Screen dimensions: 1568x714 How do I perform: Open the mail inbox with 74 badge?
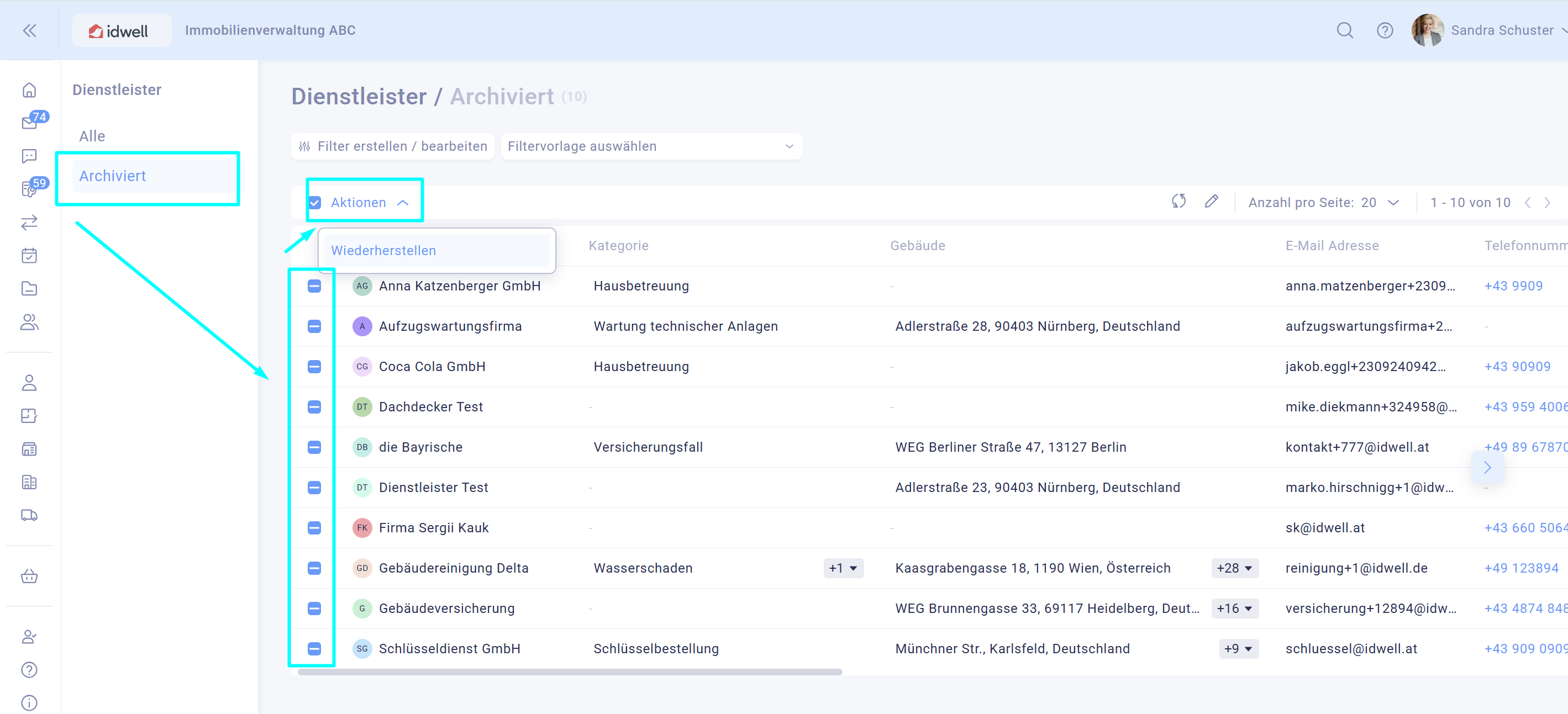pos(29,122)
